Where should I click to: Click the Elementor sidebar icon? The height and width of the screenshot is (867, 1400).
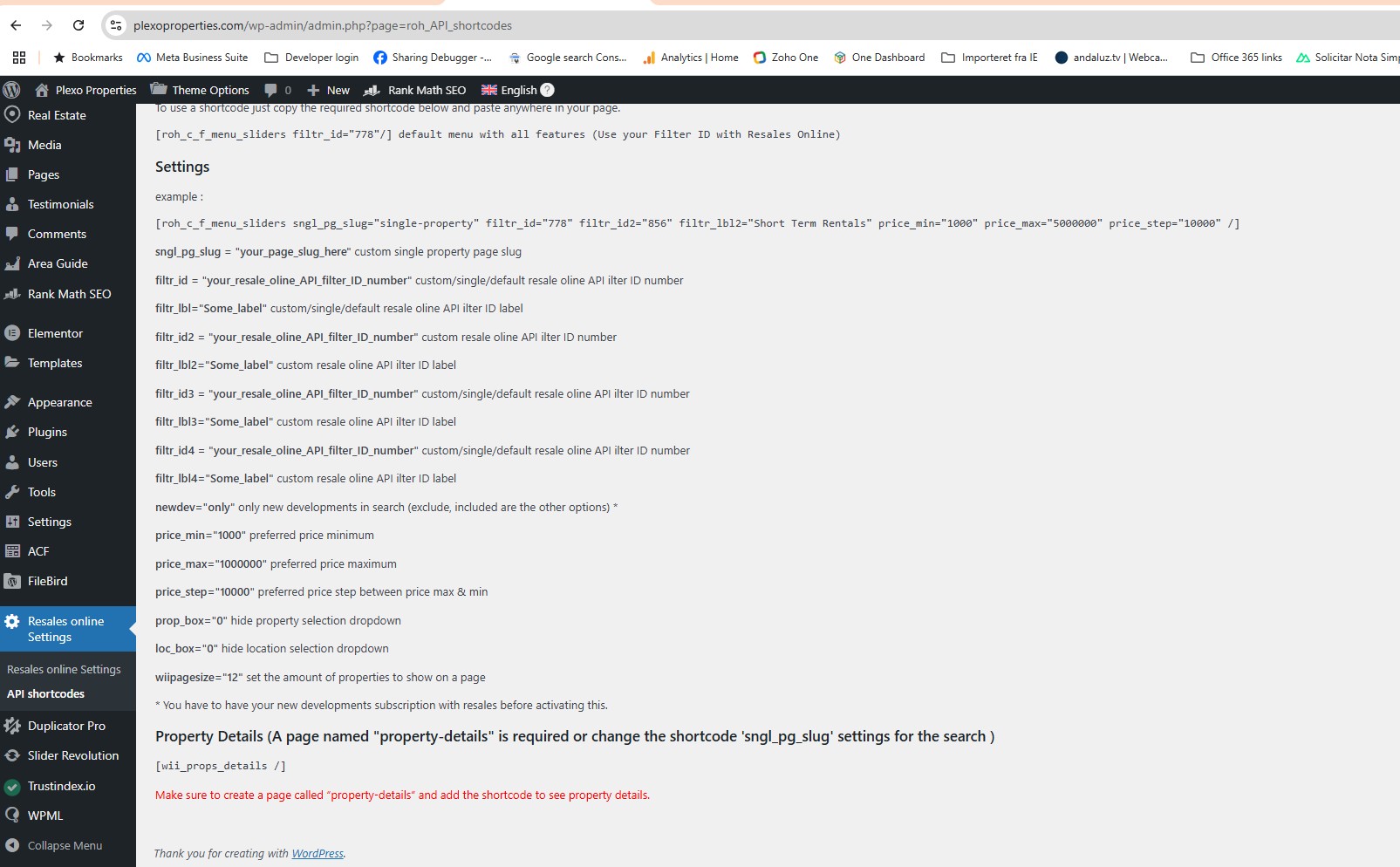(x=12, y=333)
